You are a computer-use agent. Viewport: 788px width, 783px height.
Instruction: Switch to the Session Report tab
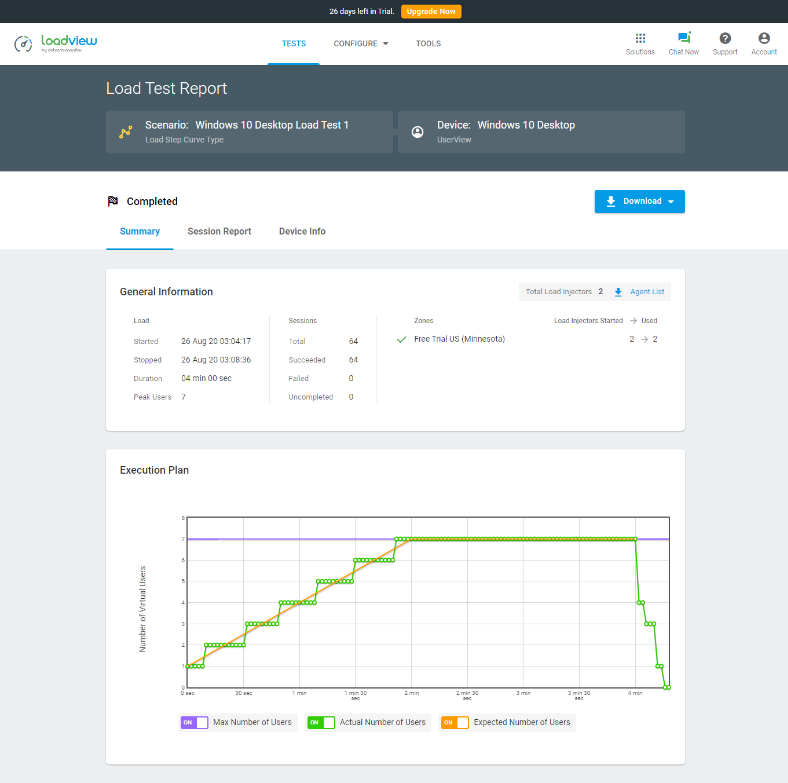[x=219, y=231]
